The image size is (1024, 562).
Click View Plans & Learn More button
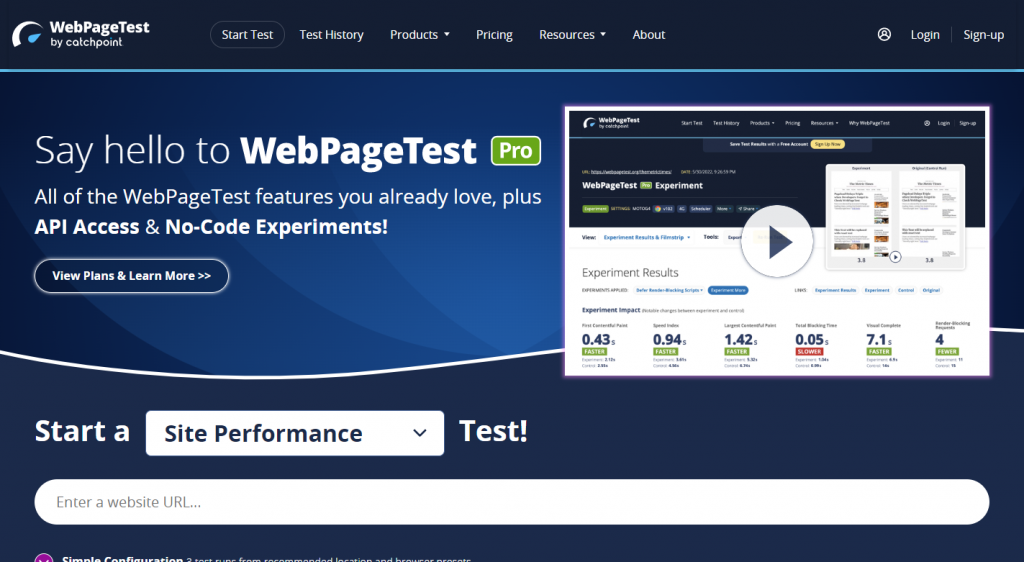[x=131, y=275]
